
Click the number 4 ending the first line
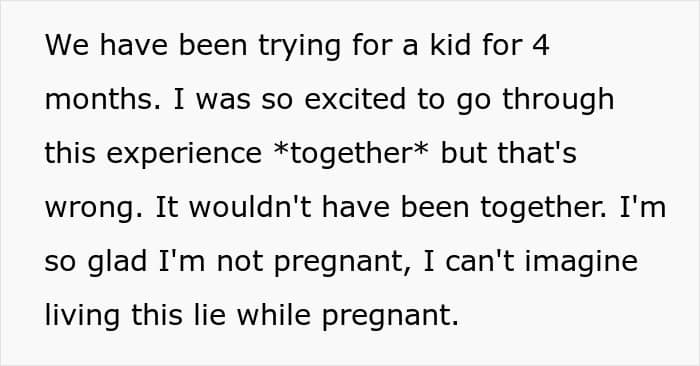click(541, 45)
